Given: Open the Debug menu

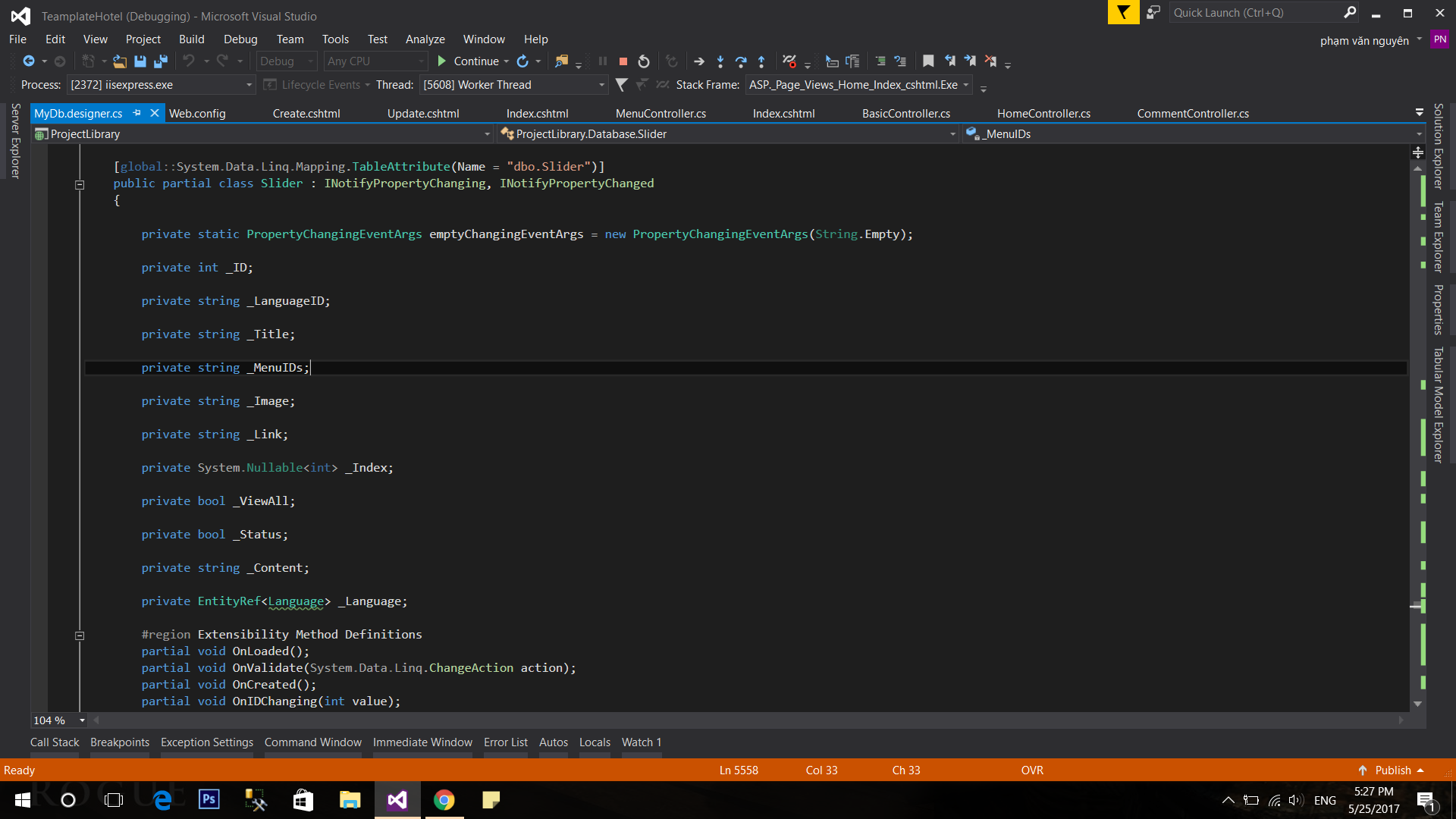Looking at the screenshot, I should click(x=240, y=39).
